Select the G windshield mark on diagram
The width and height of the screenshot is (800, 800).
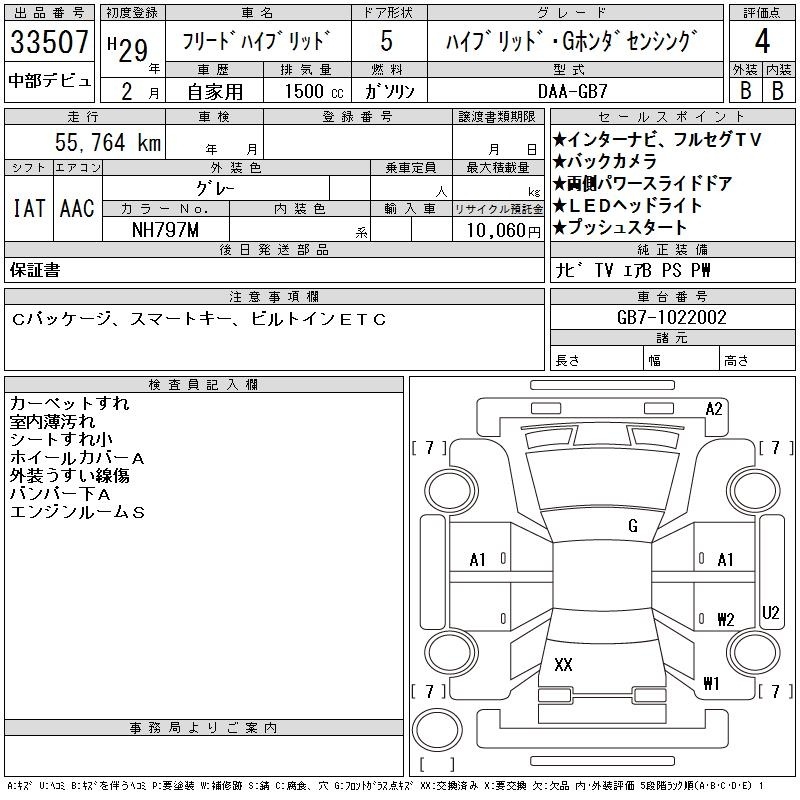tap(632, 526)
